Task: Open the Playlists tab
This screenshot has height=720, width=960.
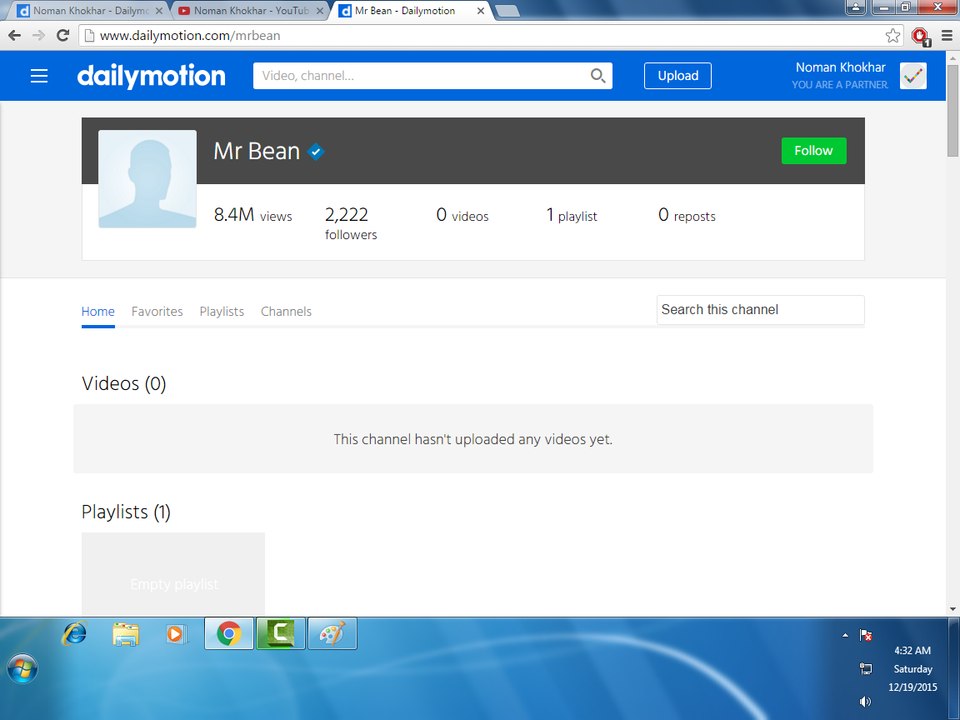Action: point(222,311)
